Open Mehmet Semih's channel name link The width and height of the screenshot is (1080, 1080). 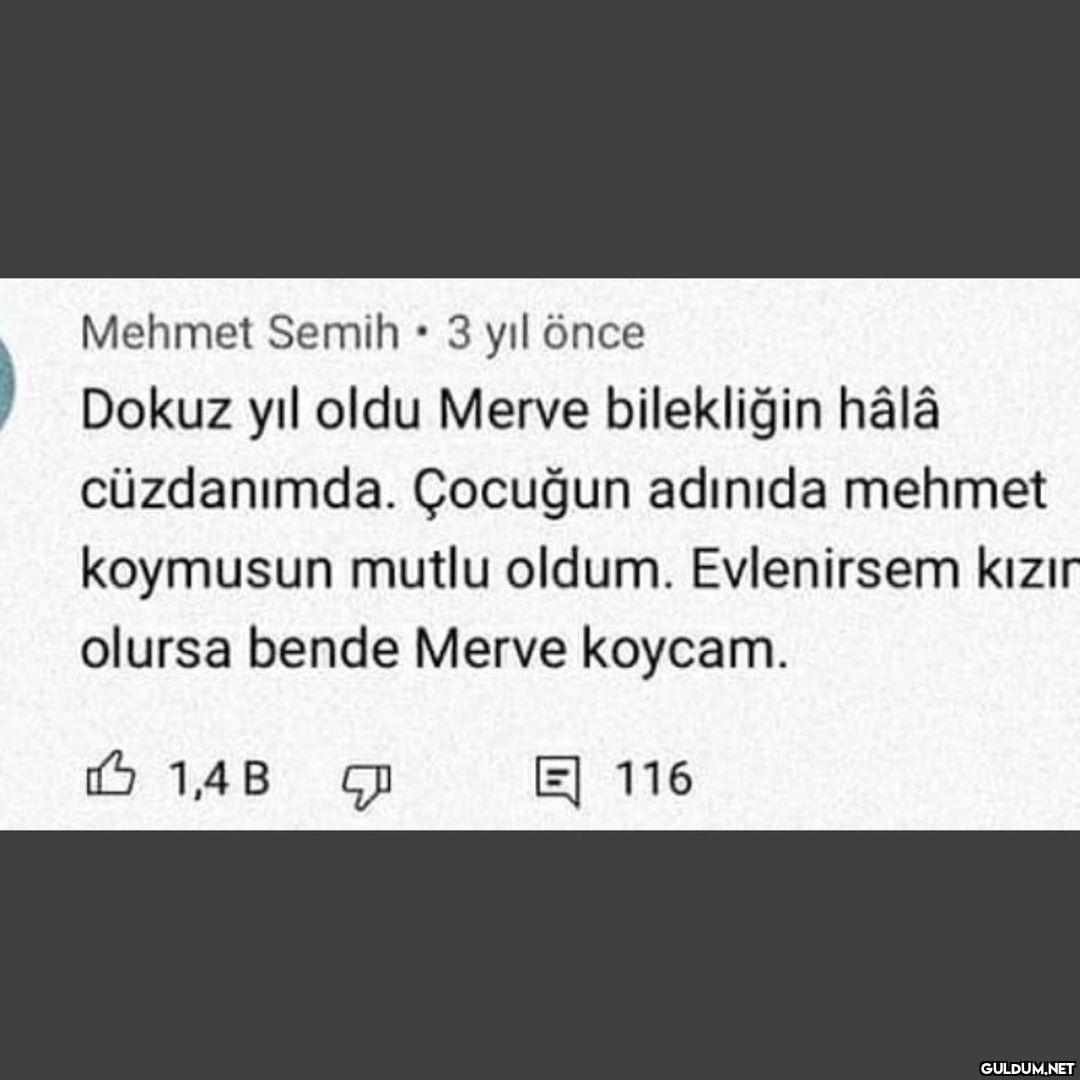[x=240, y=333]
